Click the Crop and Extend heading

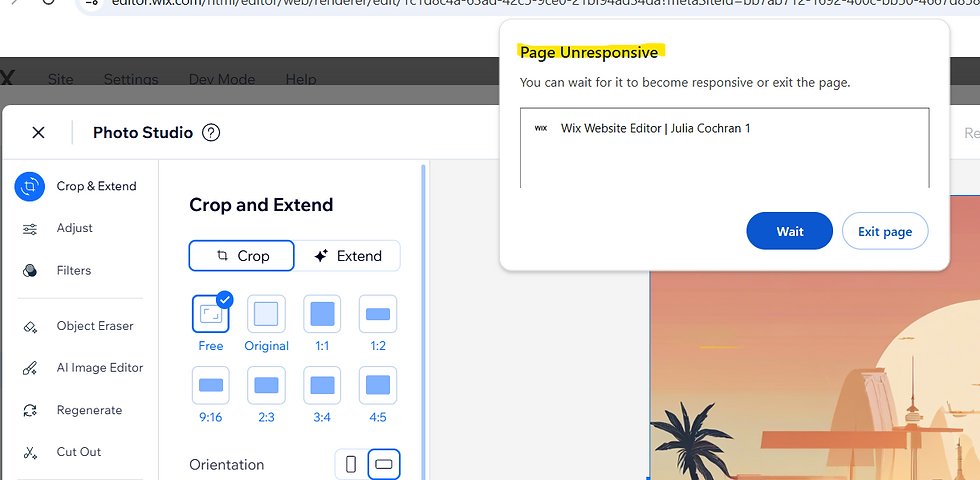click(261, 205)
